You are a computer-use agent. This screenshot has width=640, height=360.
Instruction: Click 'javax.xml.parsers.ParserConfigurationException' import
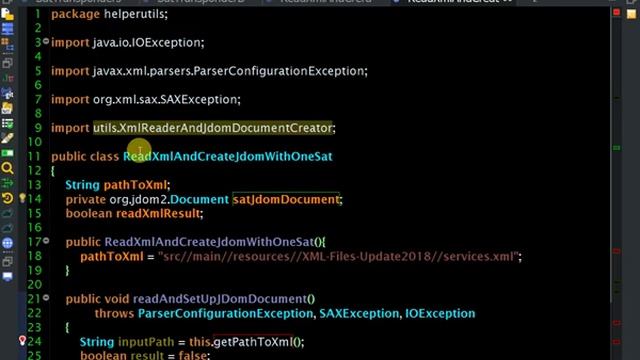coord(229,71)
